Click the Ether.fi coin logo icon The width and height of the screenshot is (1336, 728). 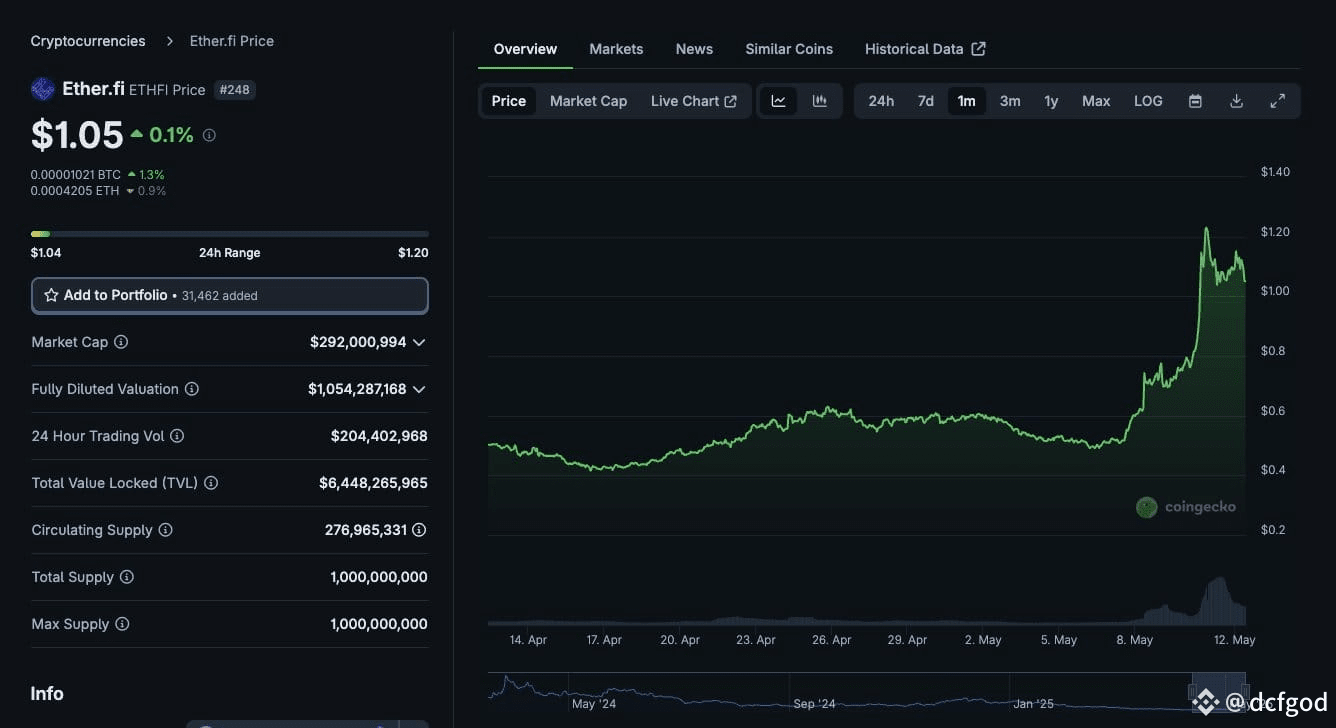point(43,89)
